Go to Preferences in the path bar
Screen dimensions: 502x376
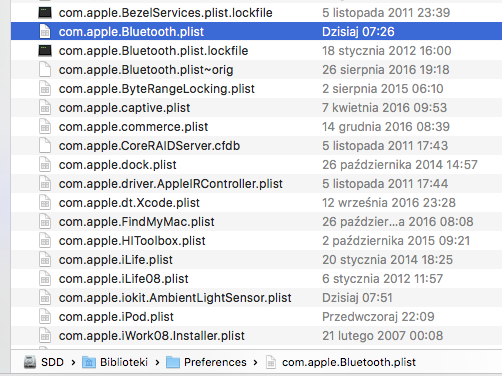click(215, 362)
